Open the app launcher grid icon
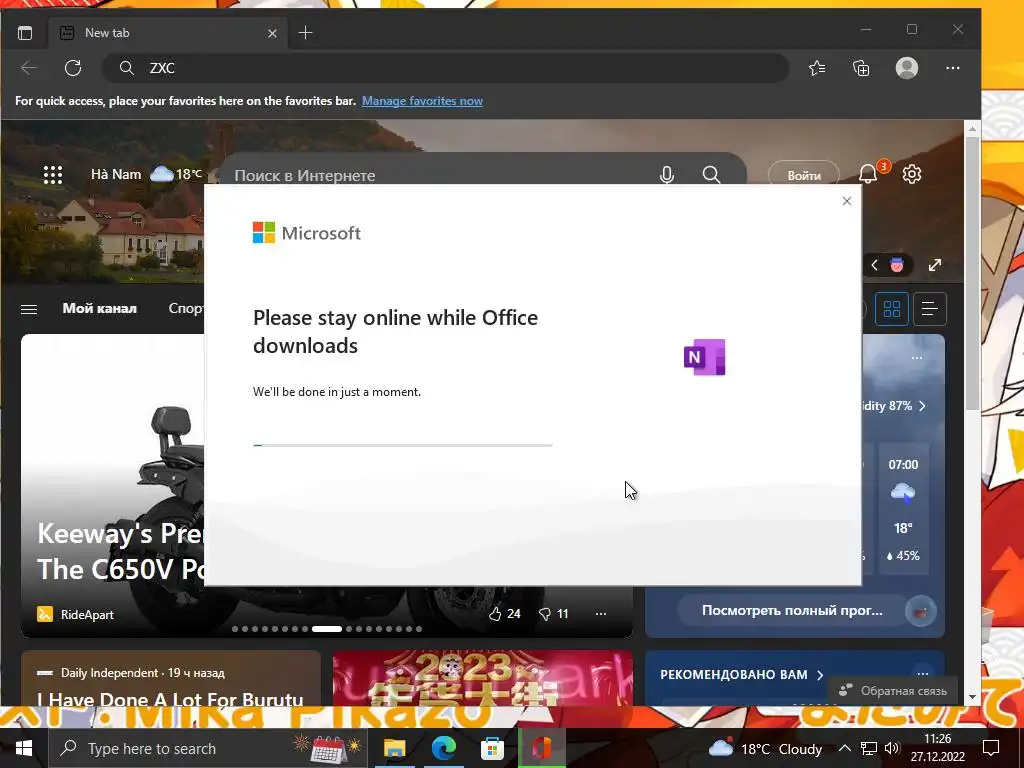Image resolution: width=1024 pixels, height=768 pixels. [x=53, y=174]
